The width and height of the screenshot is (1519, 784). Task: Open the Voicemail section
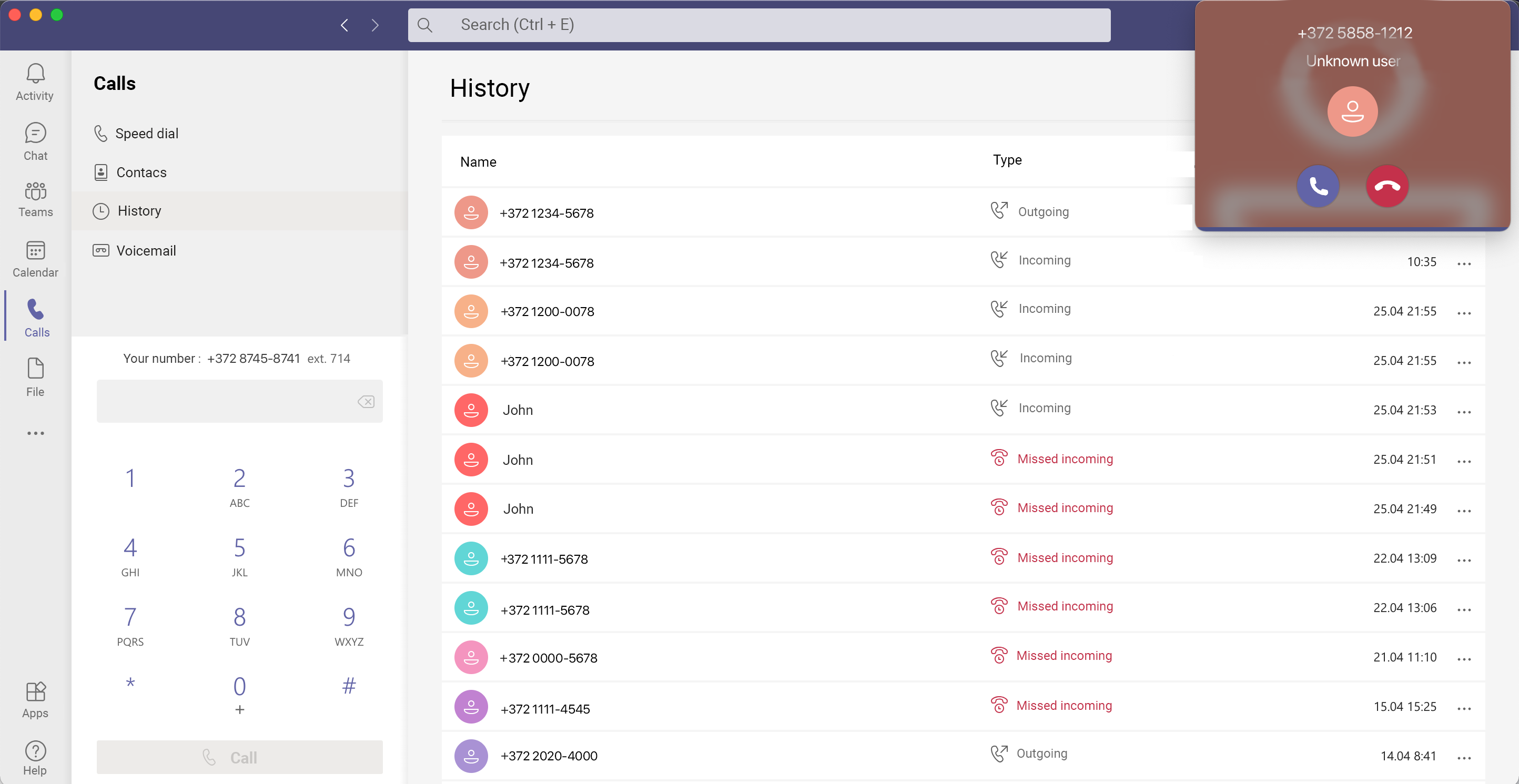click(146, 250)
